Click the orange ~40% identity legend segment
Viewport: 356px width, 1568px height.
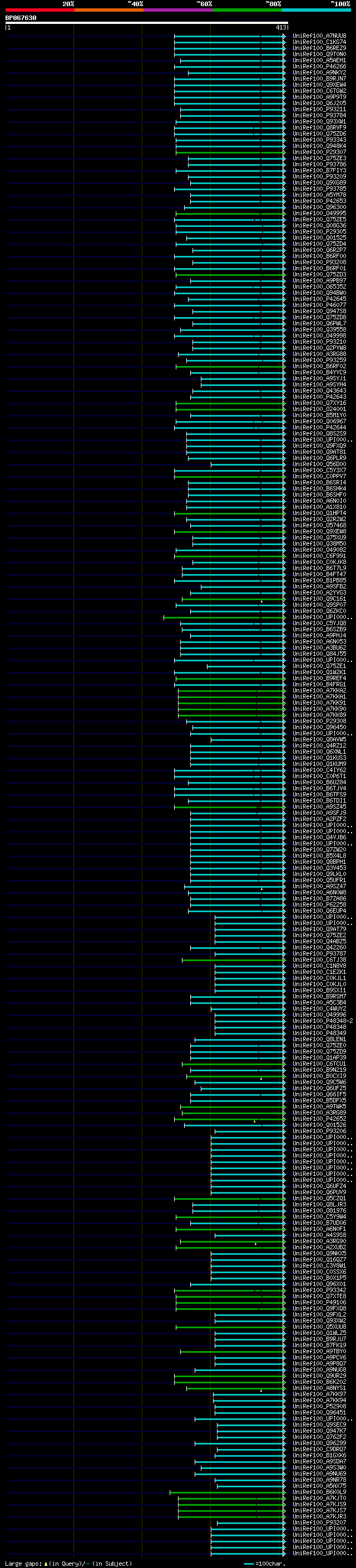[x=109, y=10]
